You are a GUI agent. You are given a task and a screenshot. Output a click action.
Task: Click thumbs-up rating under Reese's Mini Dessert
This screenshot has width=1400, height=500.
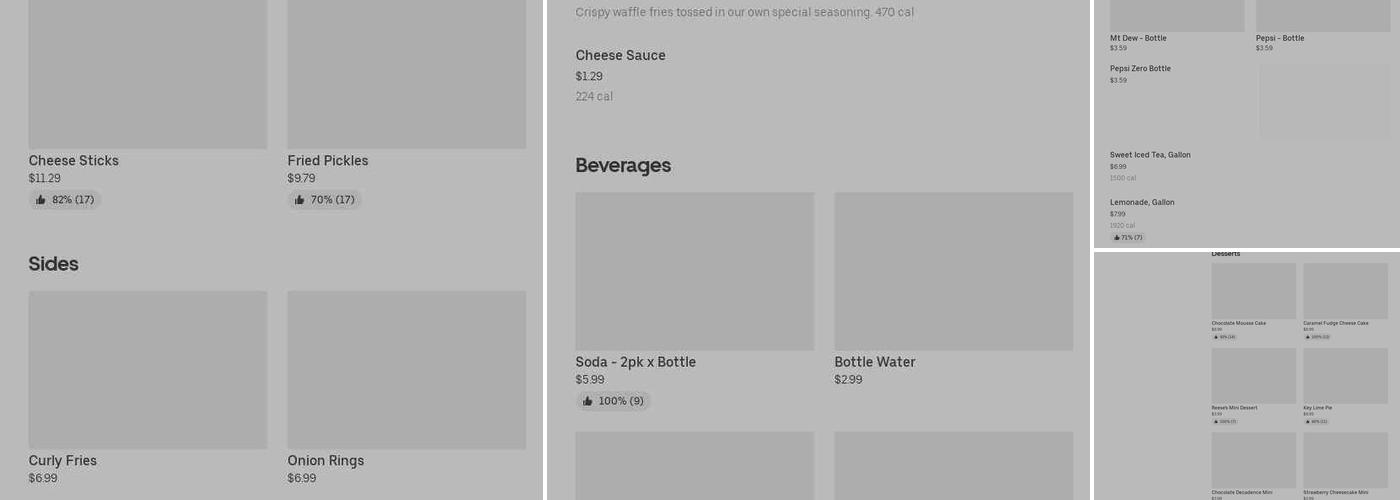point(1225,421)
